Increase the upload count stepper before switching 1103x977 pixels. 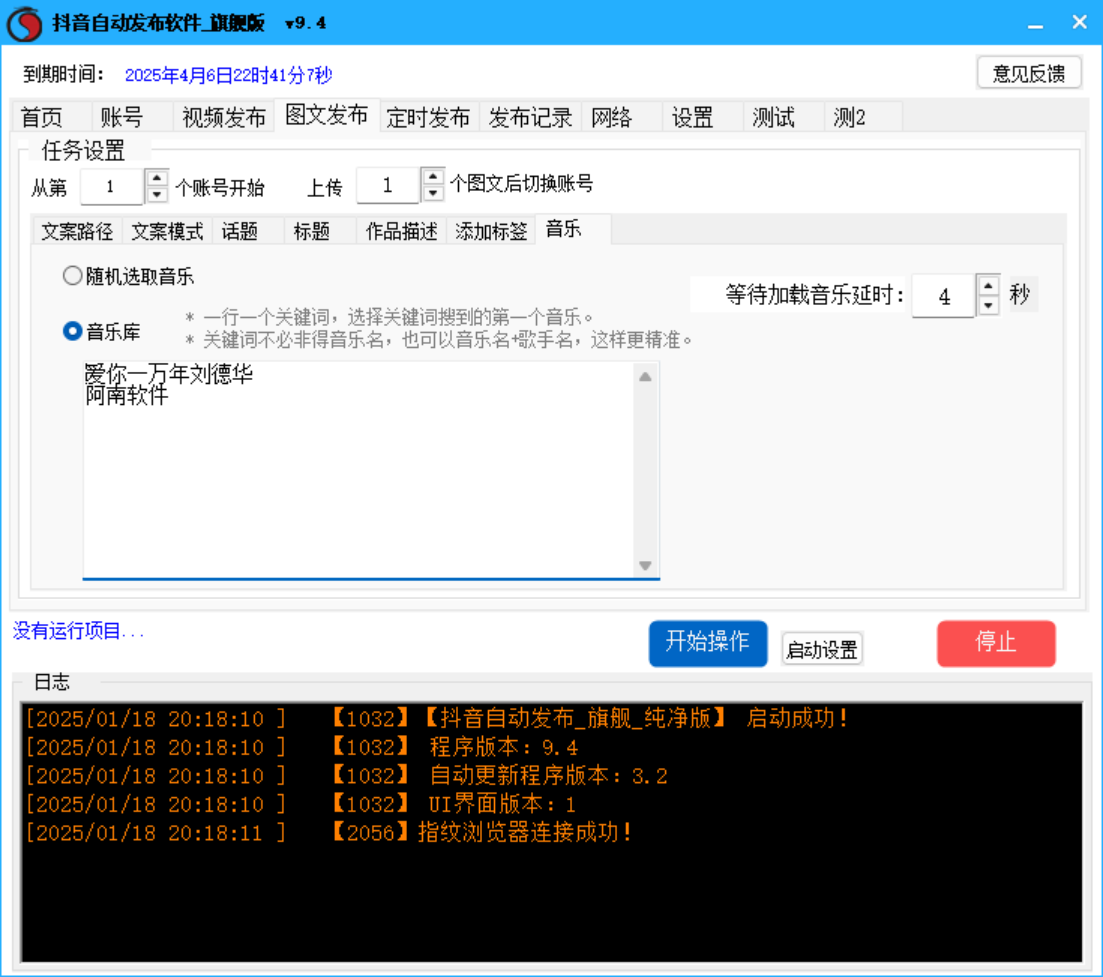pos(433,177)
